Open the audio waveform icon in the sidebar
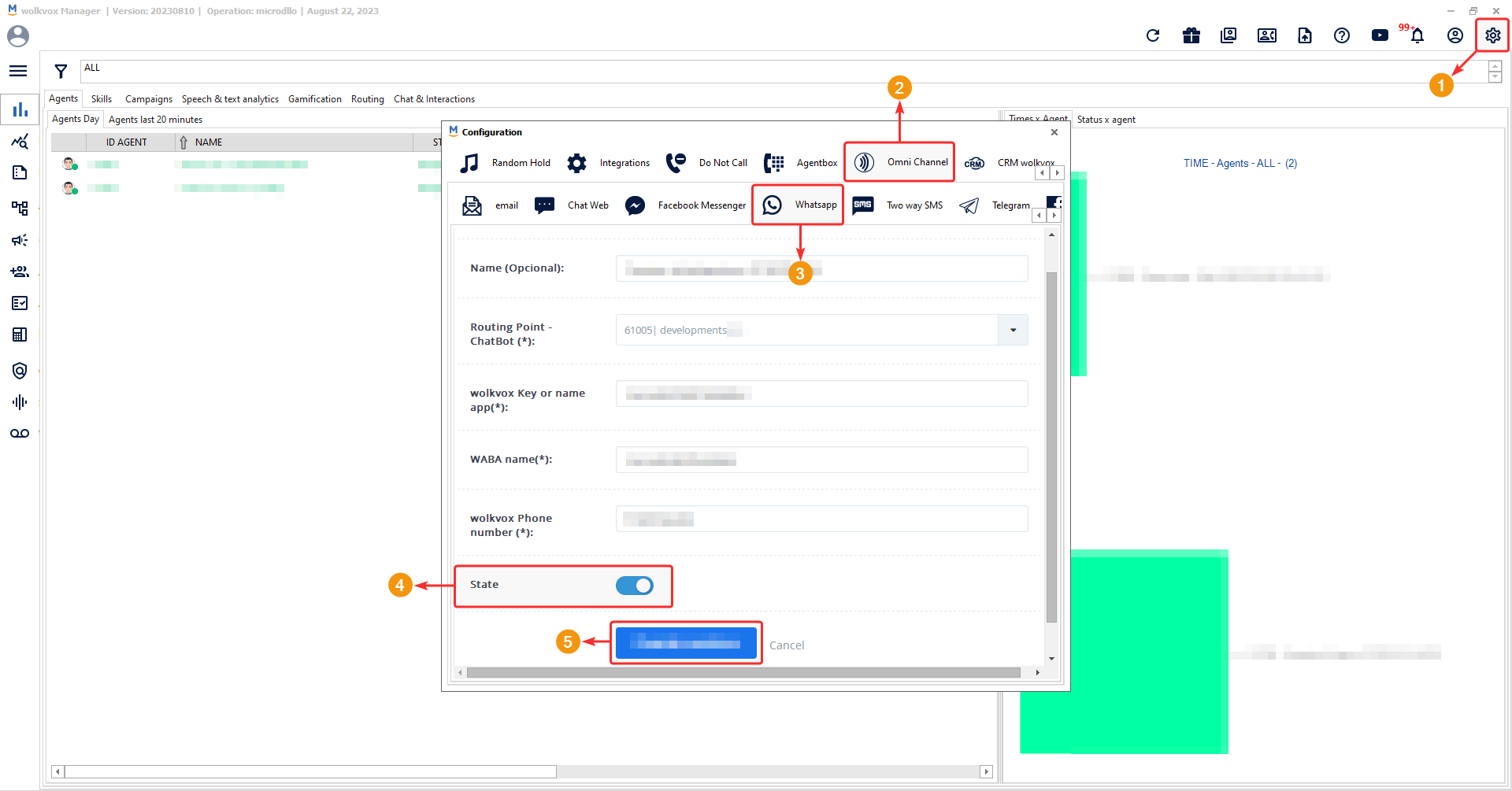 coord(20,402)
